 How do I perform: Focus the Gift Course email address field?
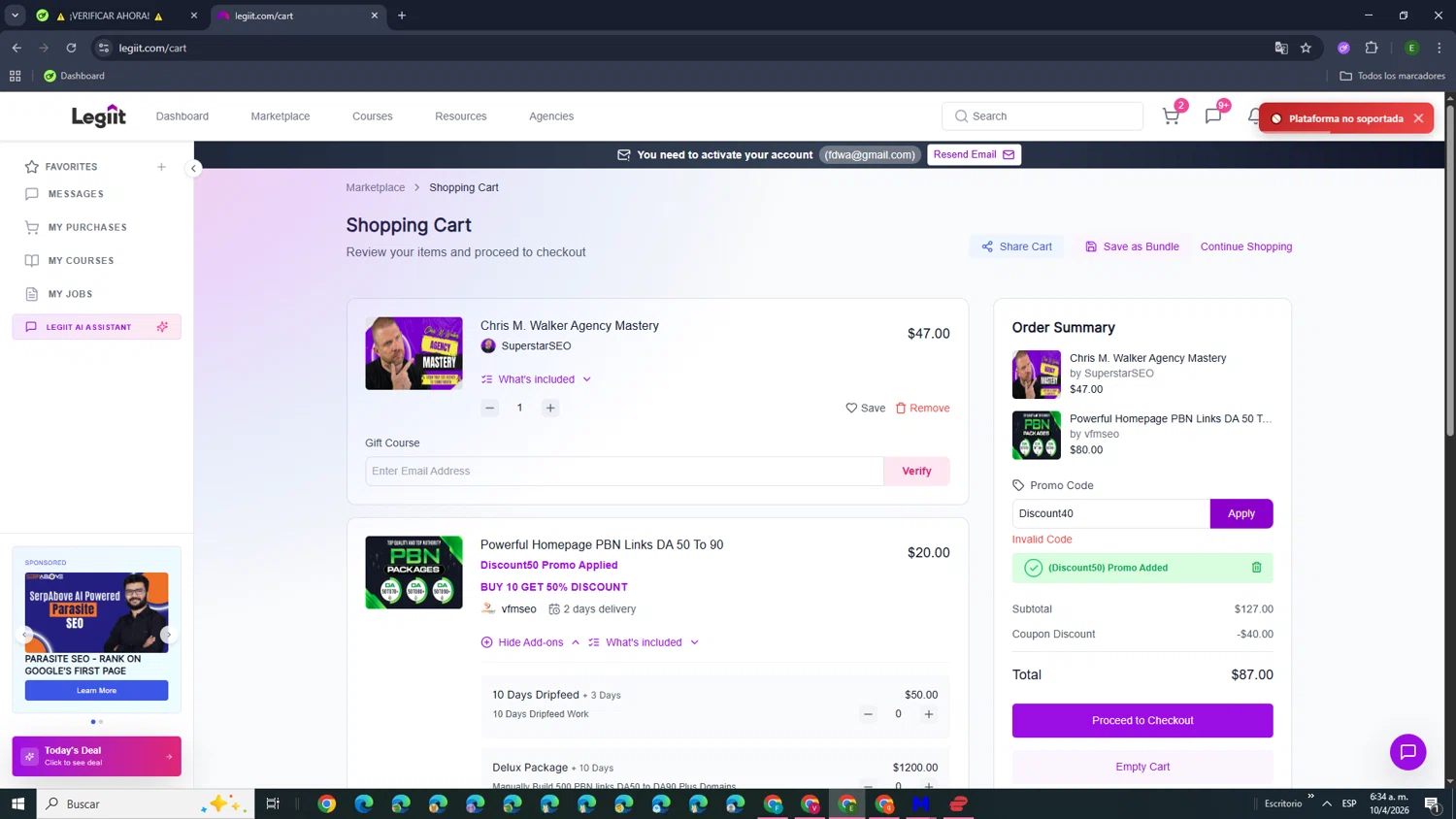[624, 472]
